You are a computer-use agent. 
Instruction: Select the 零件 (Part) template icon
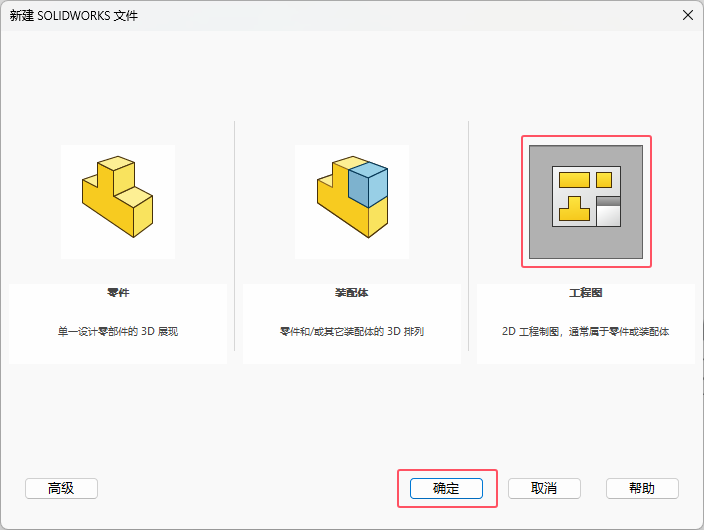[x=118, y=202]
